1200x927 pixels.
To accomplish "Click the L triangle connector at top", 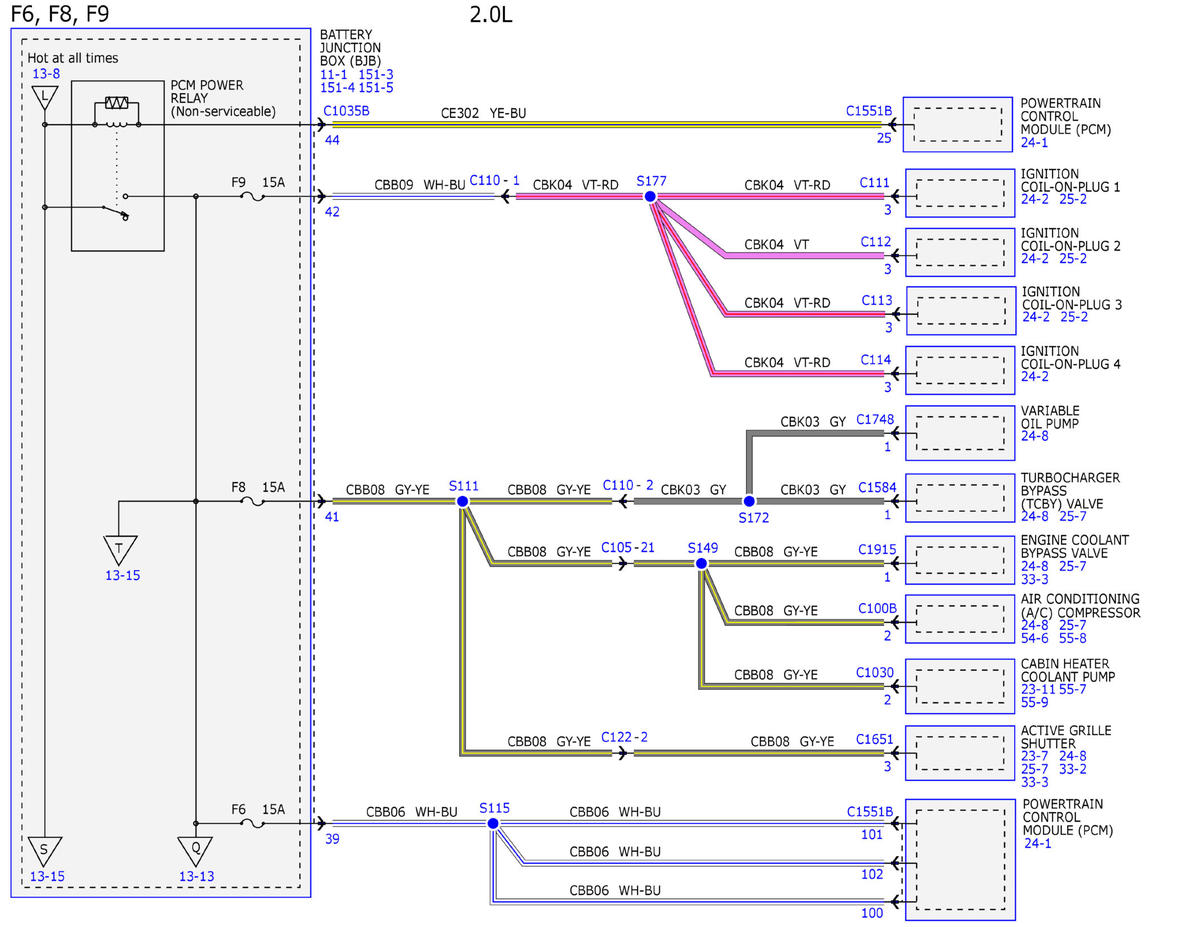I will [x=44, y=97].
